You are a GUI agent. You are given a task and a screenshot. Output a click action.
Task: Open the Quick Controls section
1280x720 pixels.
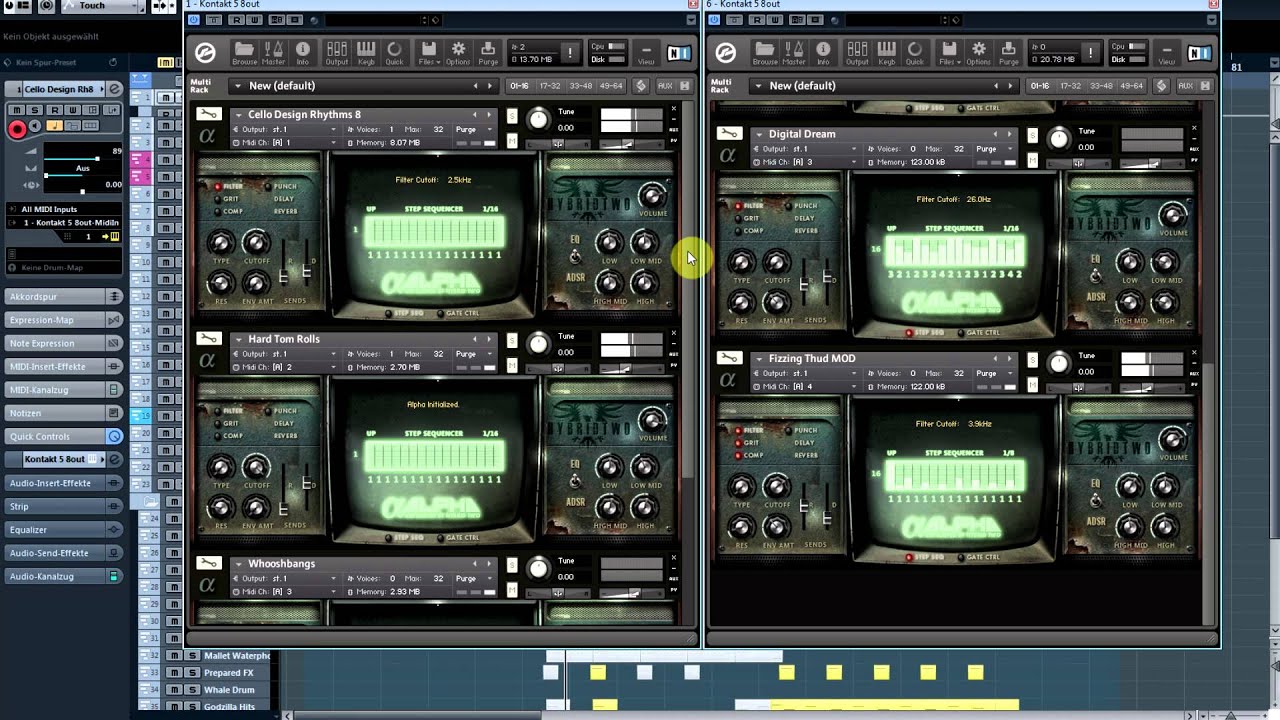pyautogui.click(x=64, y=436)
